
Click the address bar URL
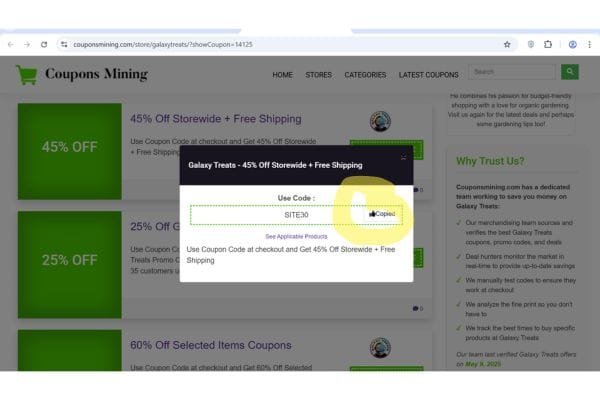[163, 44]
